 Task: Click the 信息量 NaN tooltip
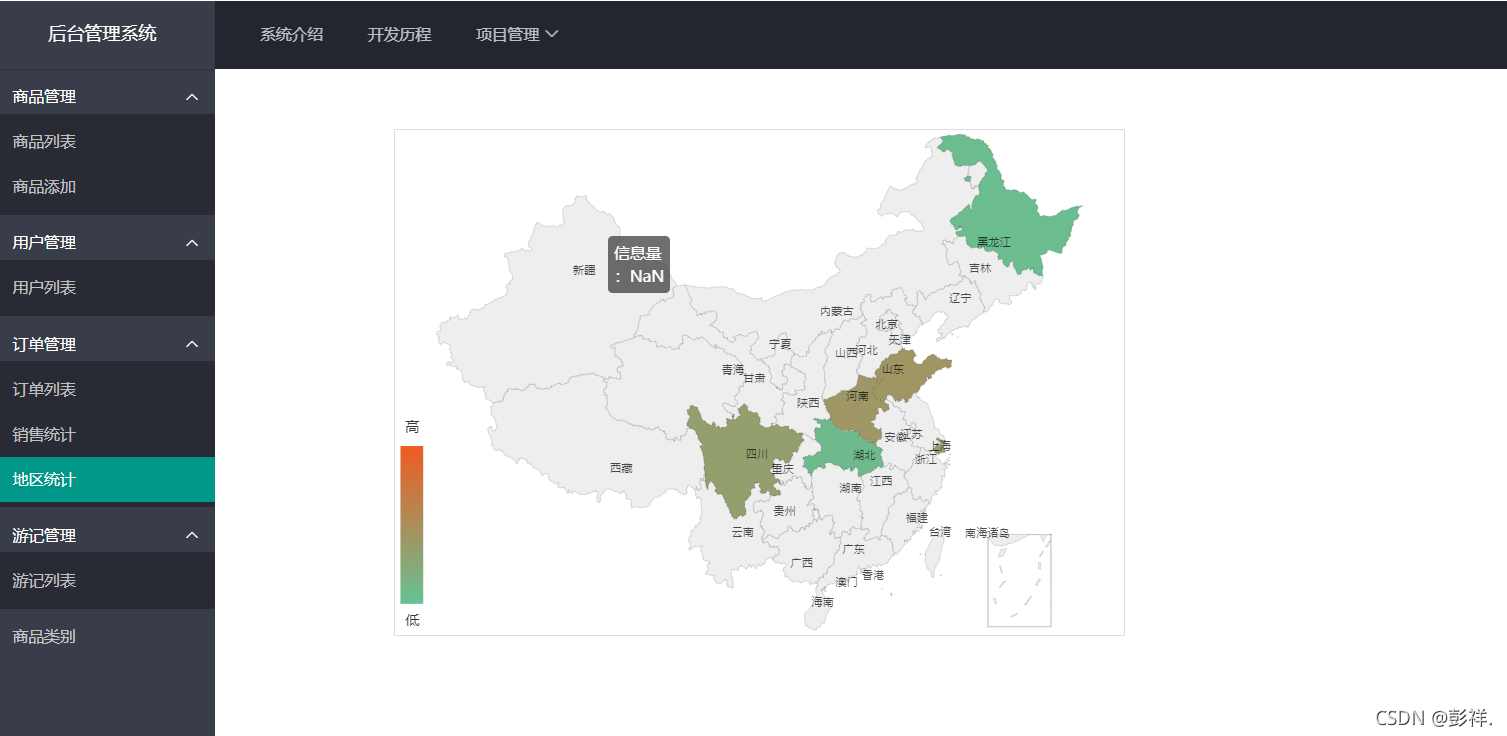639,265
